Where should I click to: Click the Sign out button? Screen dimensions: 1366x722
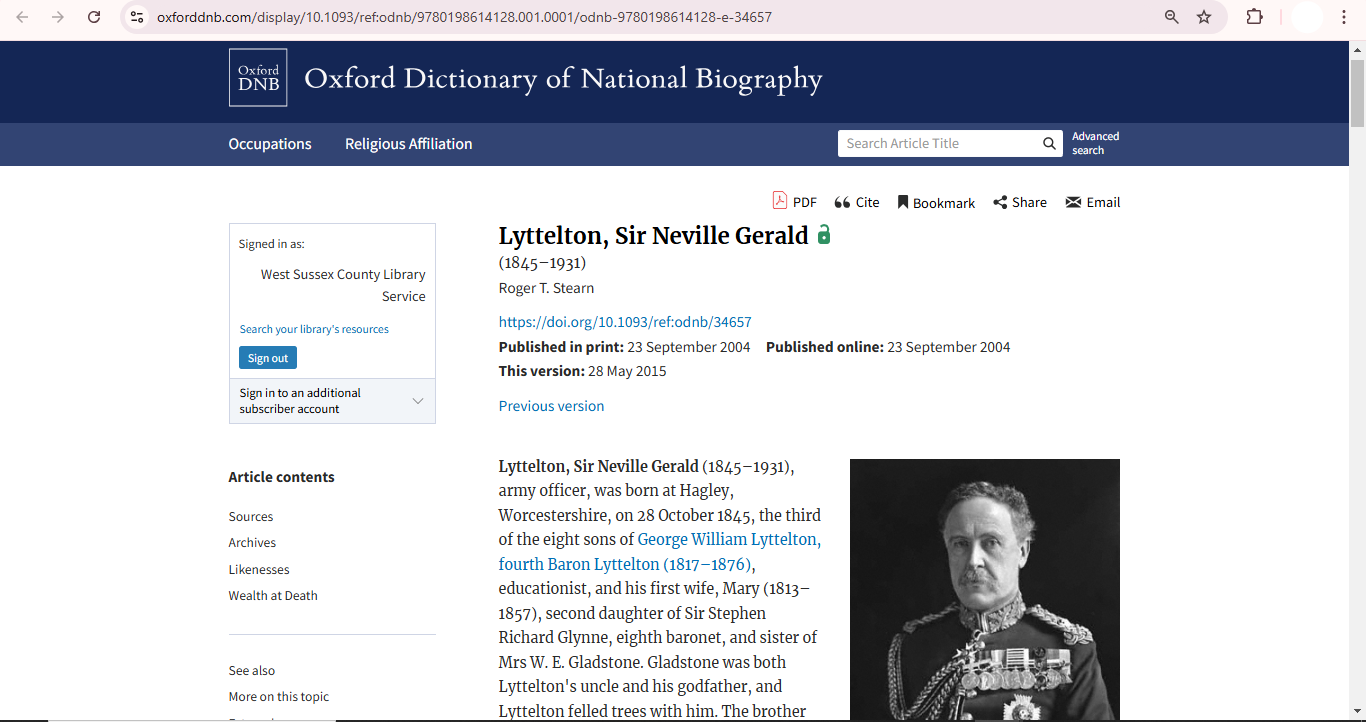click(268, 358)
